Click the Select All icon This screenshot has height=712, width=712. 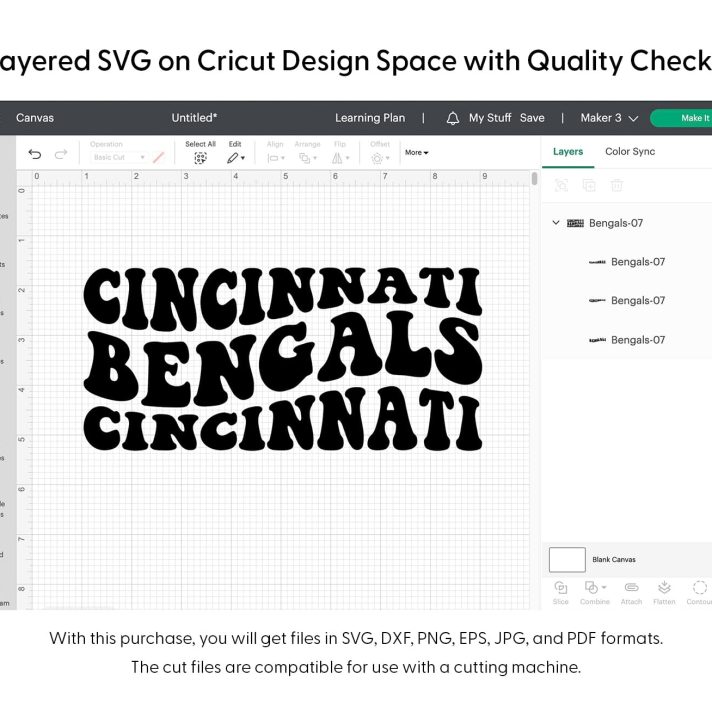200,158
